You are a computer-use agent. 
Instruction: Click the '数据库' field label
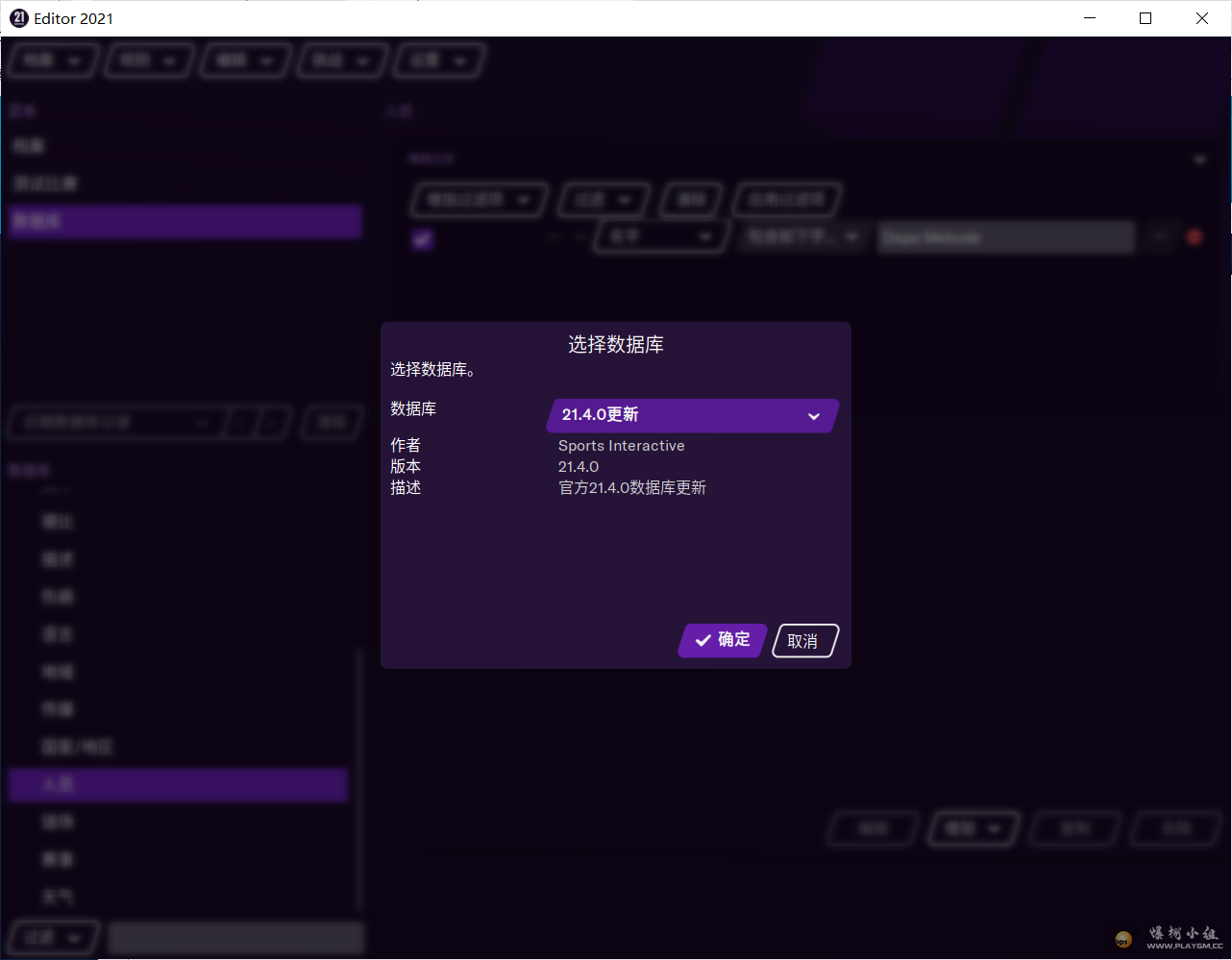click(x=413, y=408)
